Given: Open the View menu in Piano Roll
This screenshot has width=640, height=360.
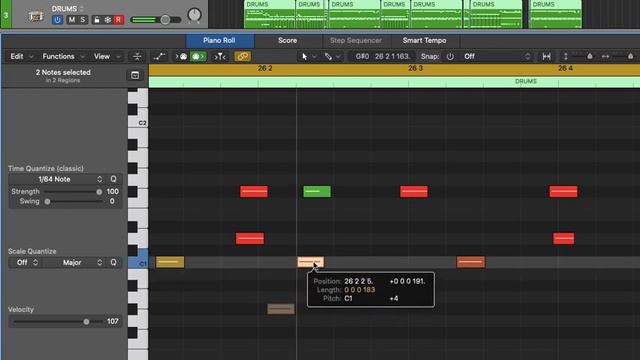Looking at the screenshot, I should point(107,56).
